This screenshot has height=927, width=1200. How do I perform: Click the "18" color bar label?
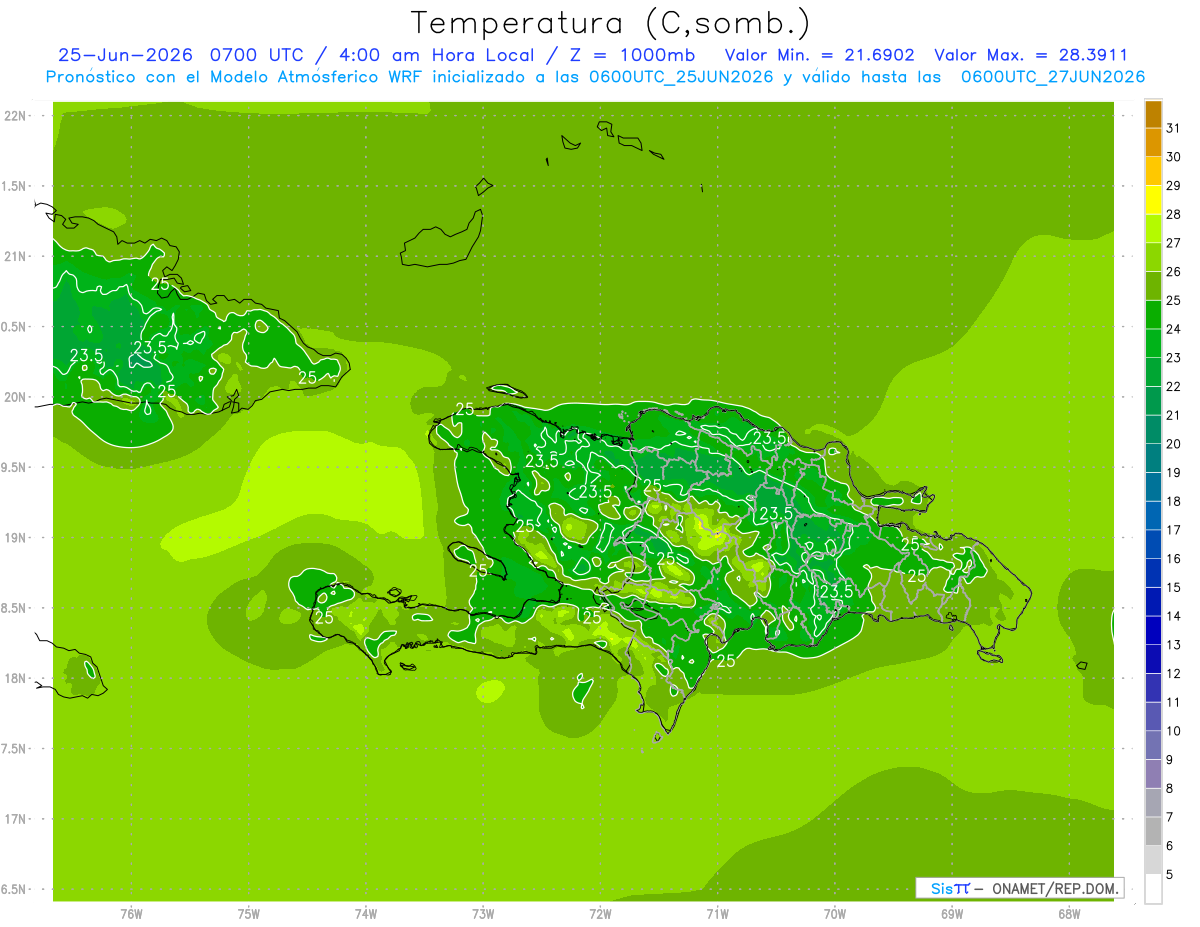[x=1174, y=501]
